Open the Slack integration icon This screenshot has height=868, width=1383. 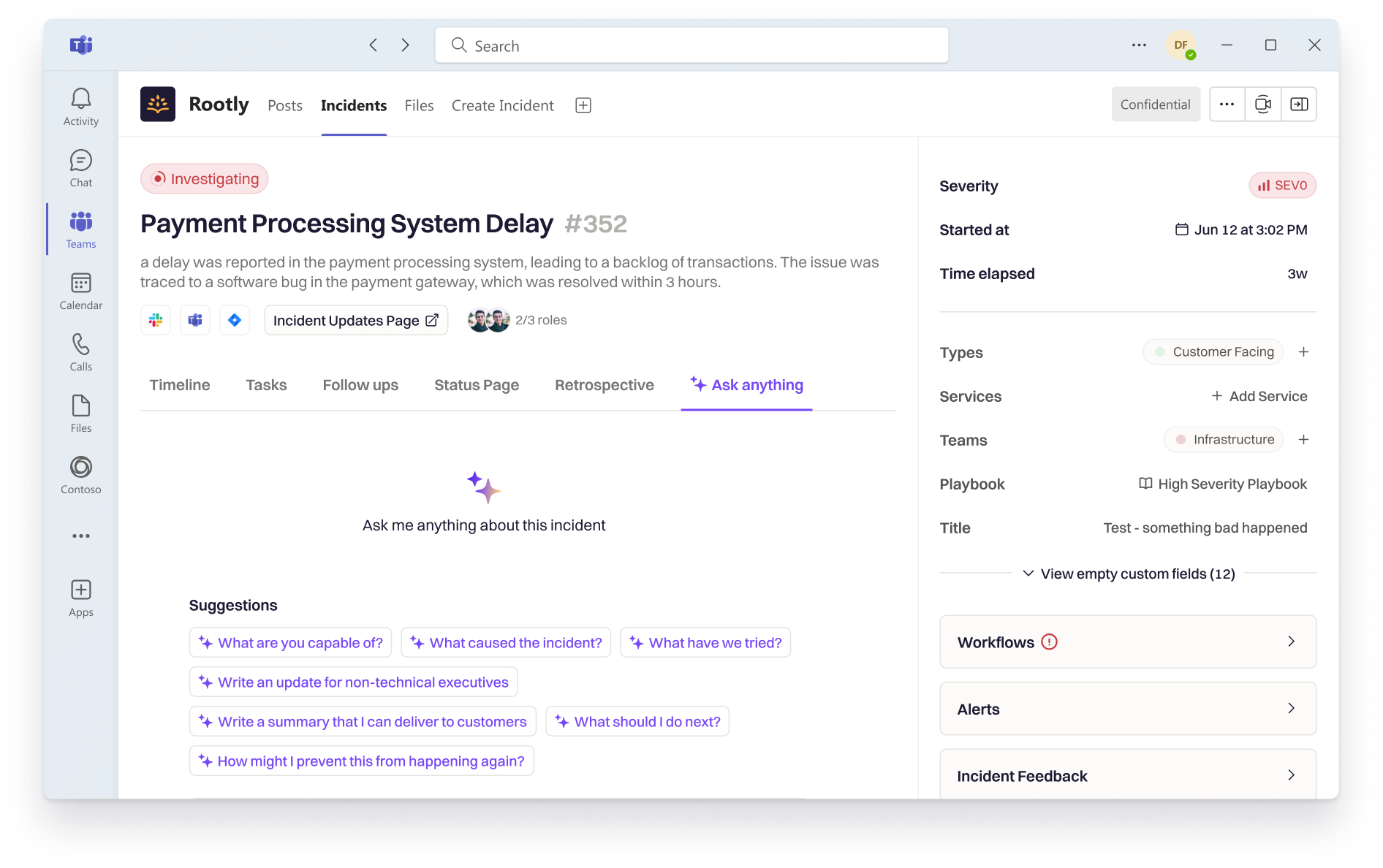pyautogui.click(x=156, y=320)
